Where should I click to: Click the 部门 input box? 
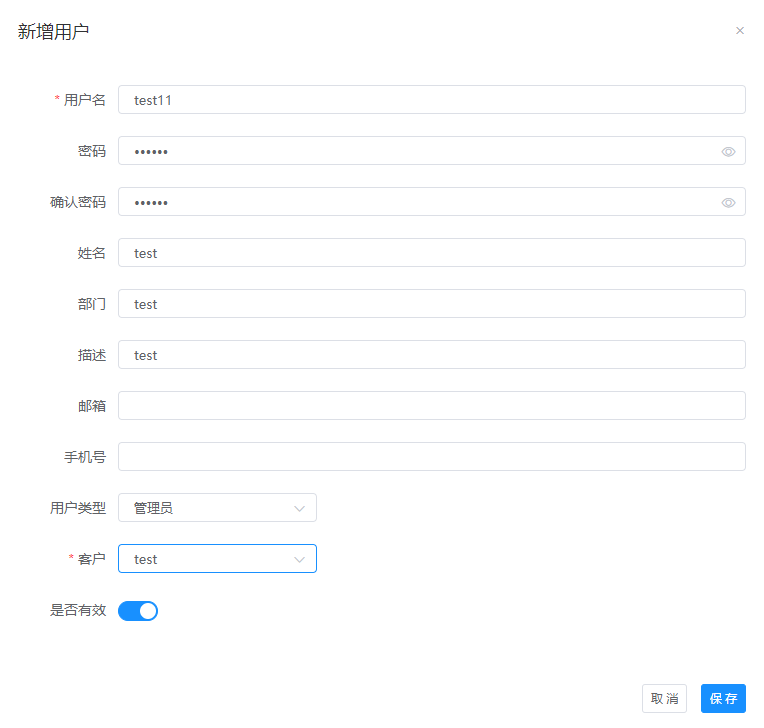pos(430,304)
